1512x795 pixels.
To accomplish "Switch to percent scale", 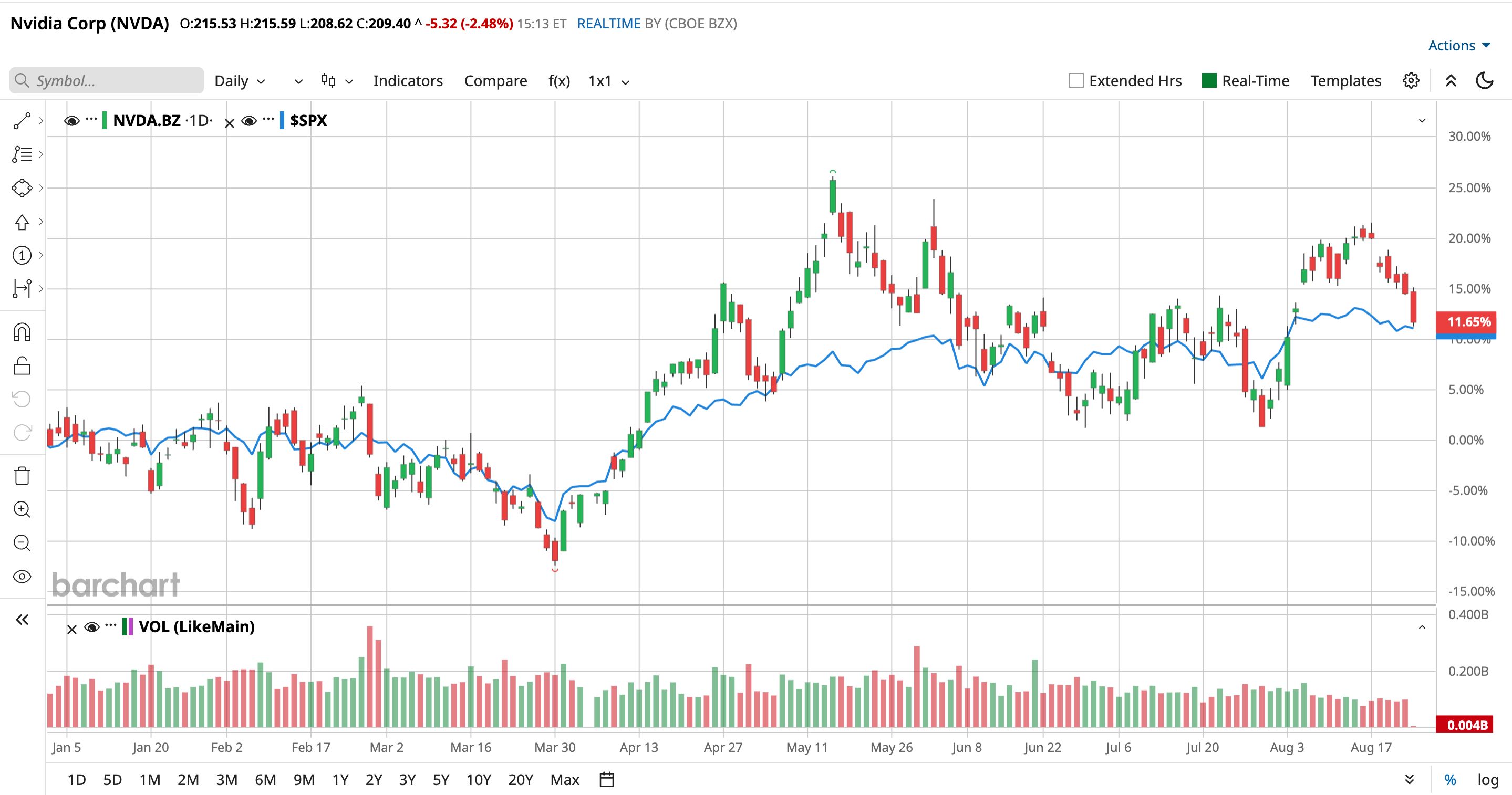I will [1451, 779].
